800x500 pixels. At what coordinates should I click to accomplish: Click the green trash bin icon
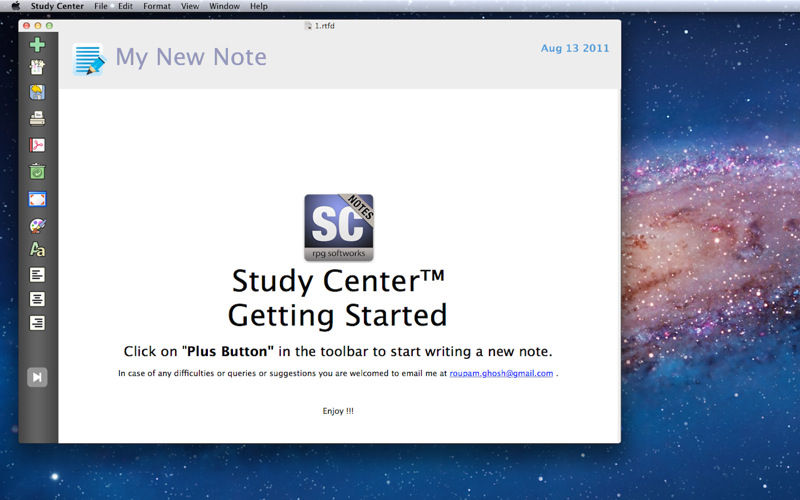[37, 171]
